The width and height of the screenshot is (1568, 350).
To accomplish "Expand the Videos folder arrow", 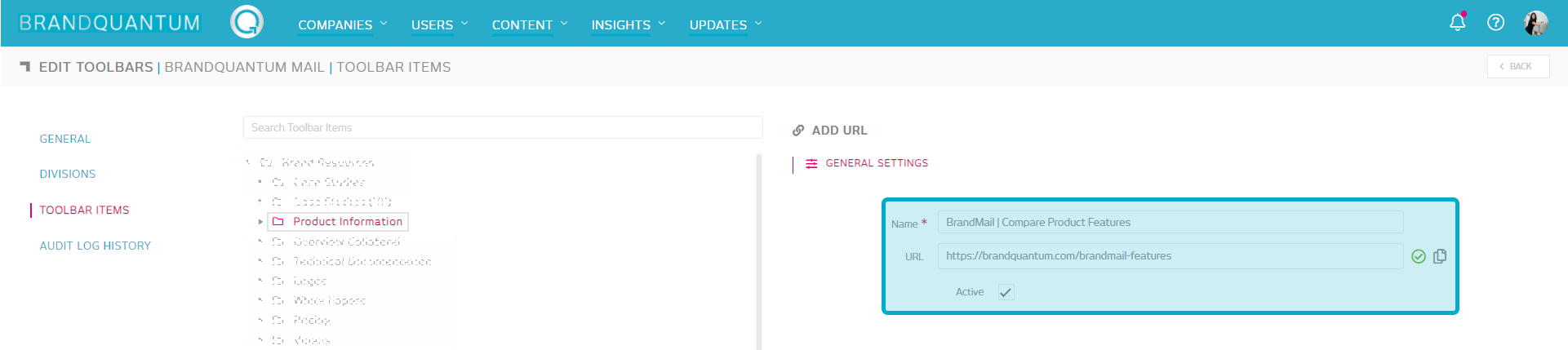I will coord(260,339).
